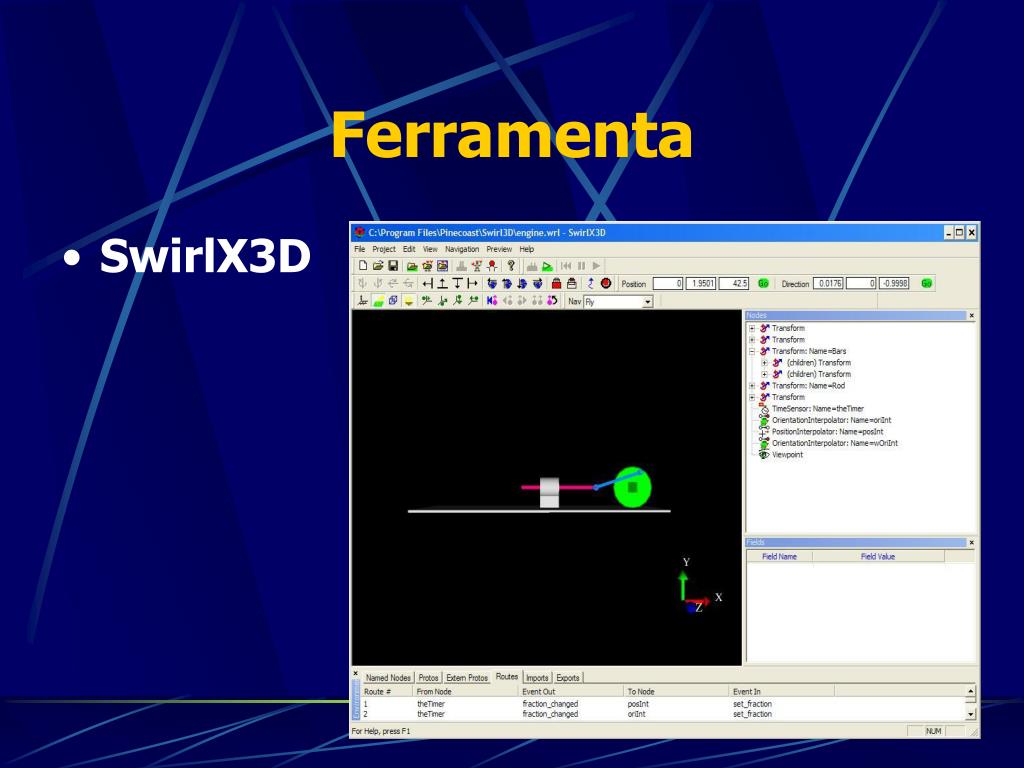Switch to the Protos tab
Viewport: 1024px width, 768px height.
[428, 678]
